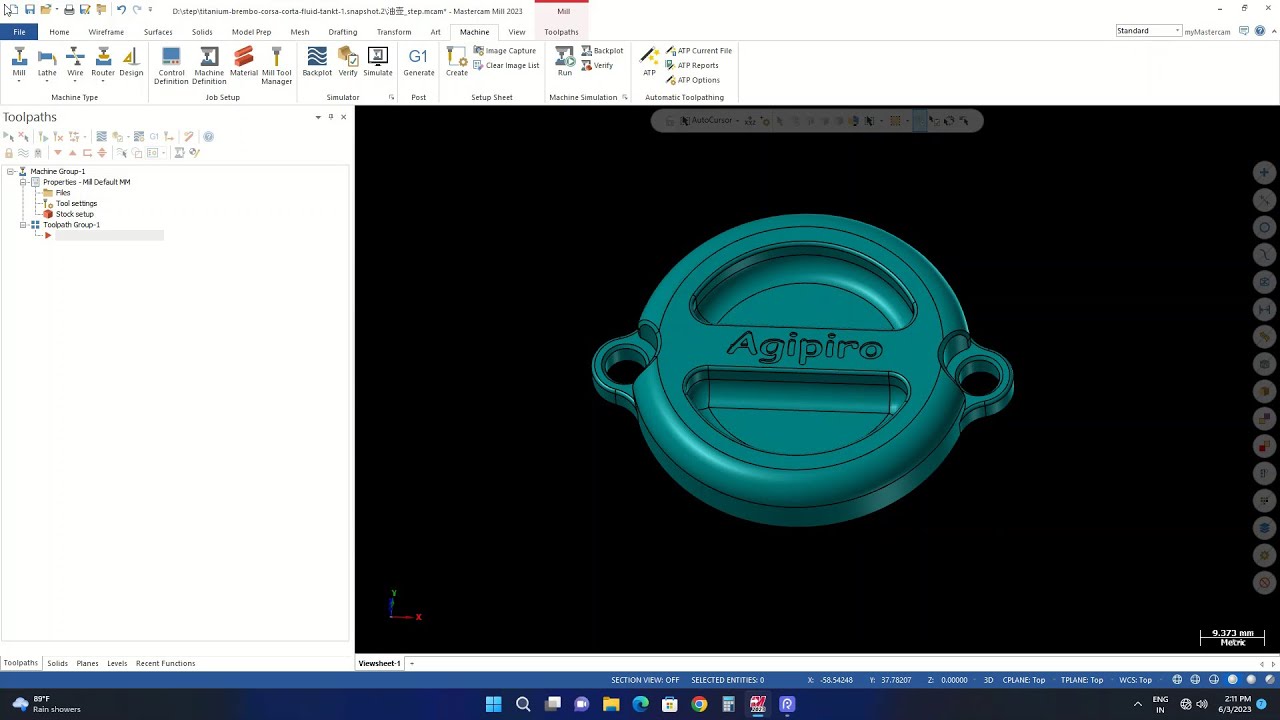1280x720 pixels.
Task: Open ATP Reports
Action: pos(691,66)
